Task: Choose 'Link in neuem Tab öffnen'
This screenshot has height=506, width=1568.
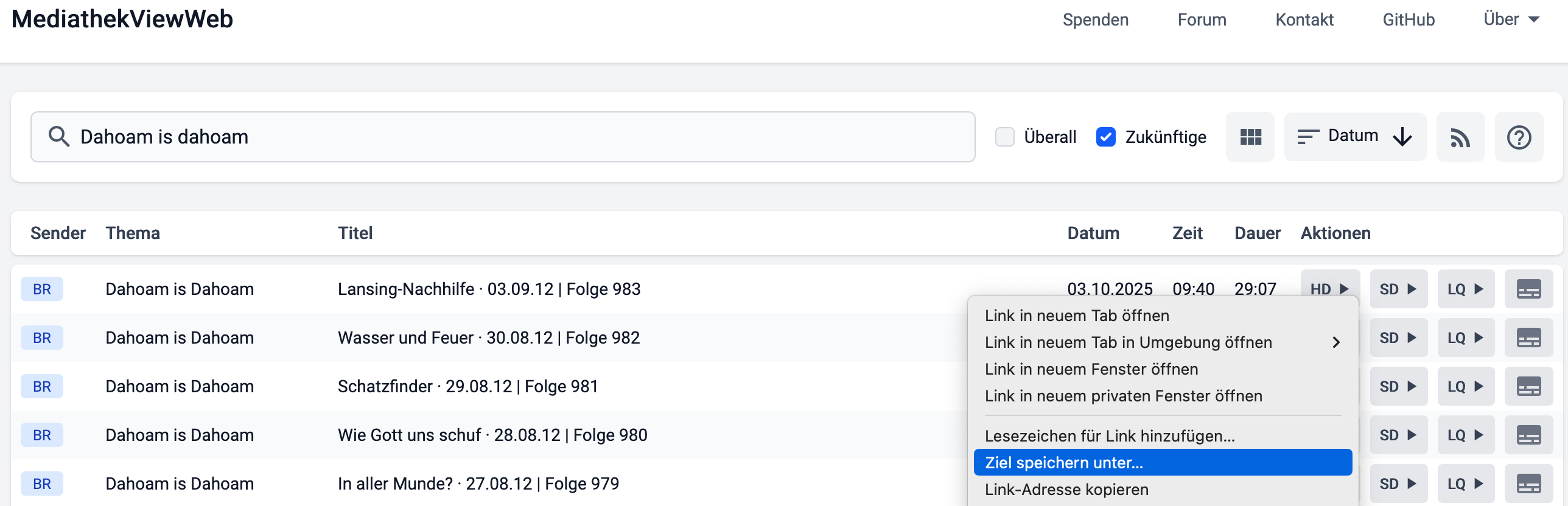Action: coord(1163,316)
